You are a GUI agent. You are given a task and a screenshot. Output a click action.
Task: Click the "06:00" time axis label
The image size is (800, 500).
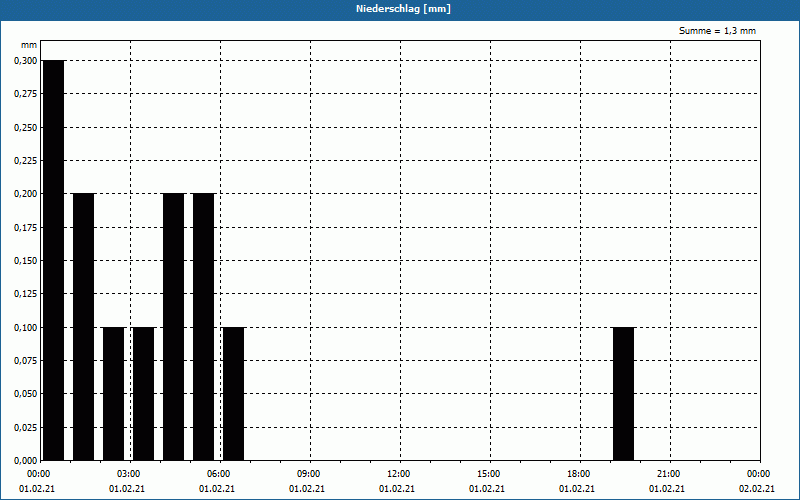[219, 474]
